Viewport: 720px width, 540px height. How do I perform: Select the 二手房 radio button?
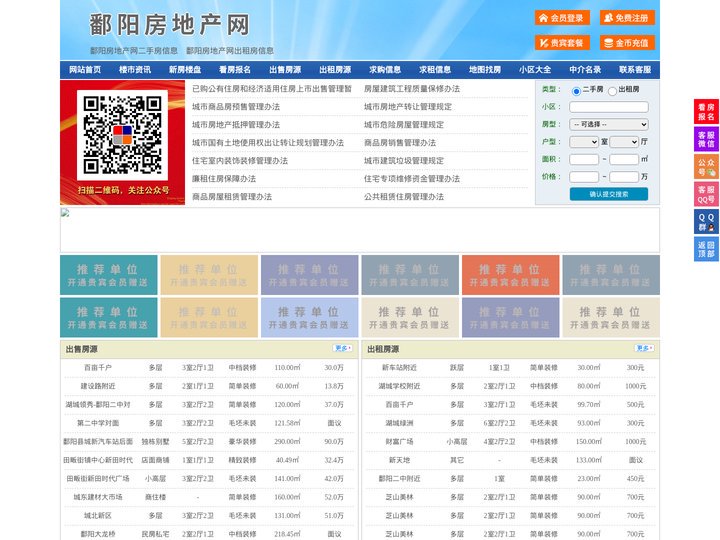(x=576, y=91)
